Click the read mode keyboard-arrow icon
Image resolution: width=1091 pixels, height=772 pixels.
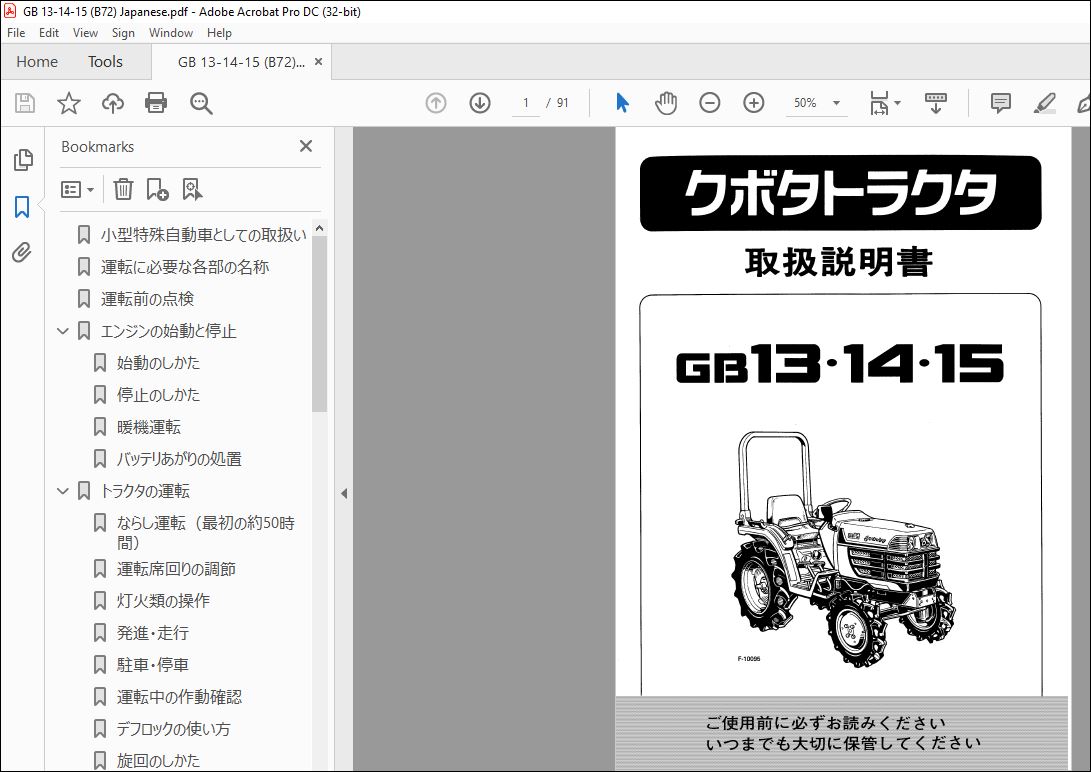[935, 103]
